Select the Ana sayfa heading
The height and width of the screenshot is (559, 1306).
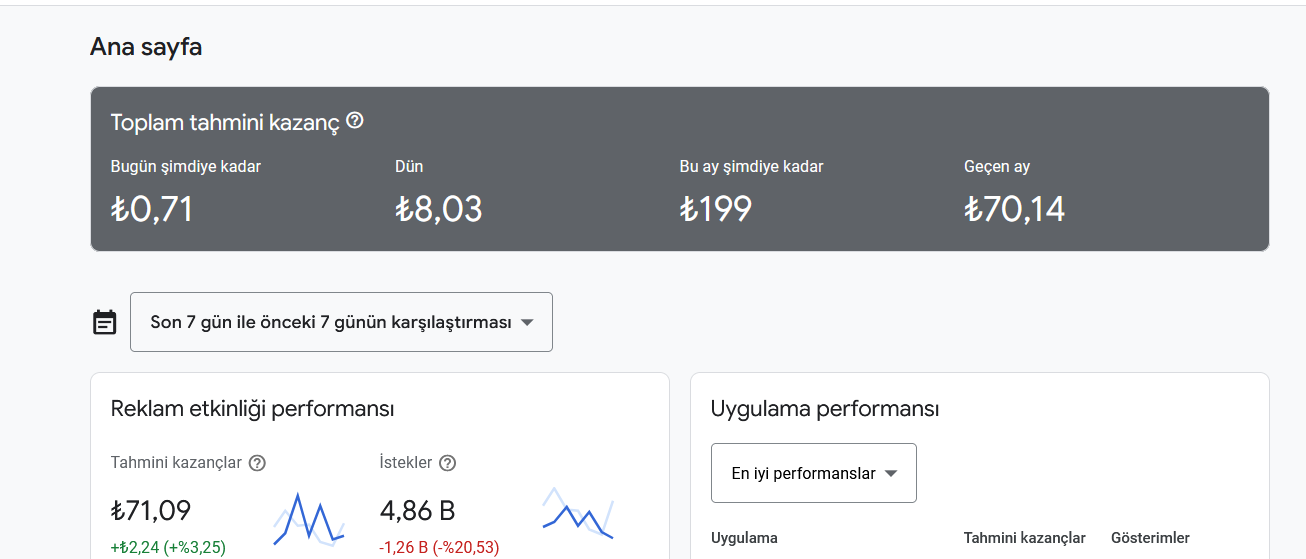click(146, 46)
